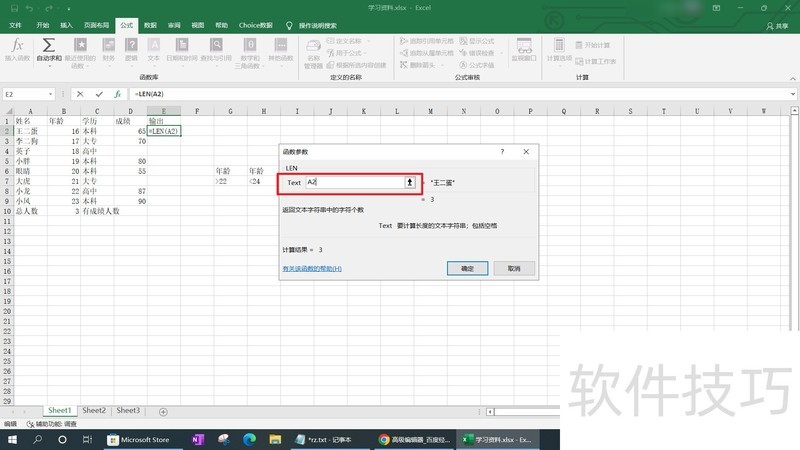Switch to the Sheet3 tab
The width and height of the screenshot is (800, 450).
pos(128,411)
